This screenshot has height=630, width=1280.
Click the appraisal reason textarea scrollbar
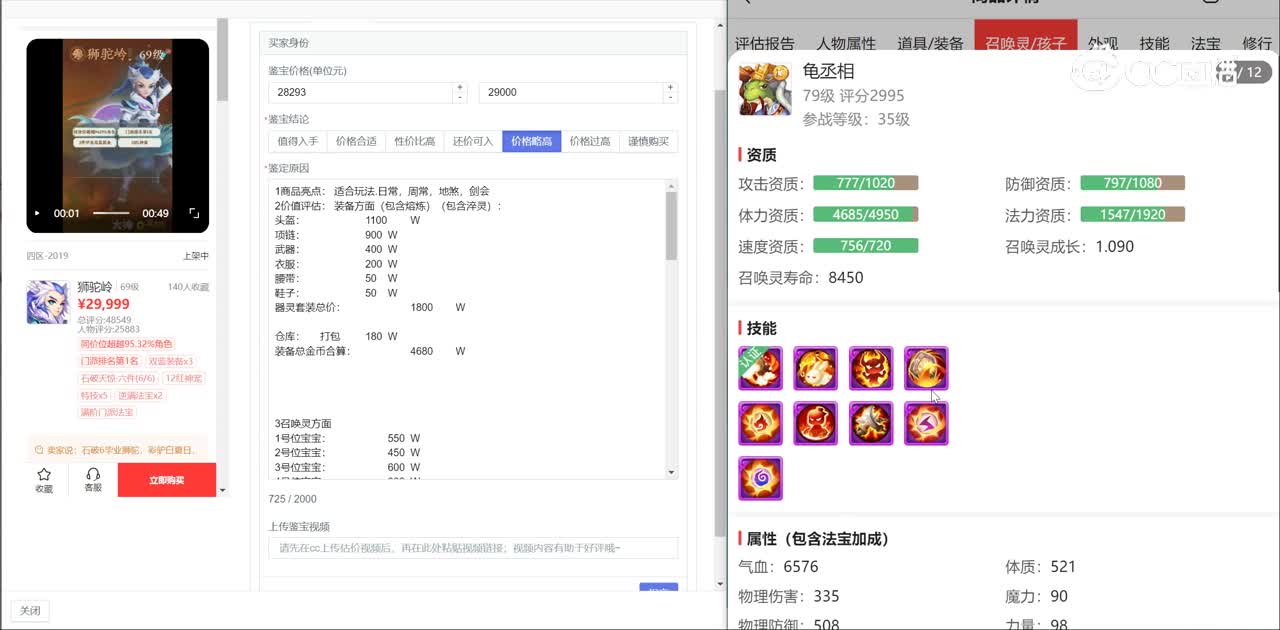click(672, 225)
